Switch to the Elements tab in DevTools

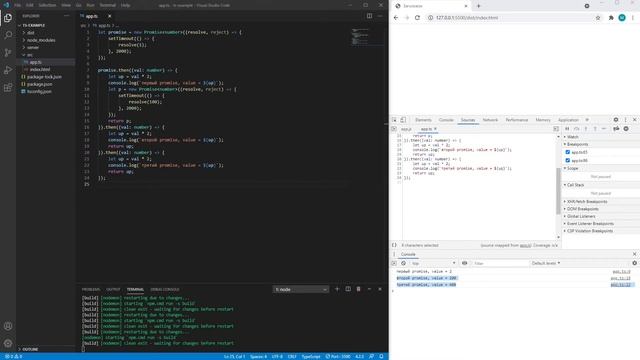point(423,120)
